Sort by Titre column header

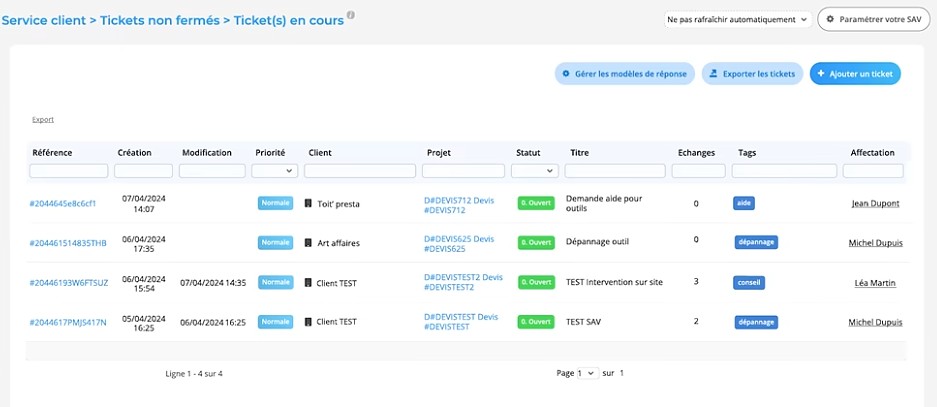[580, 153]
